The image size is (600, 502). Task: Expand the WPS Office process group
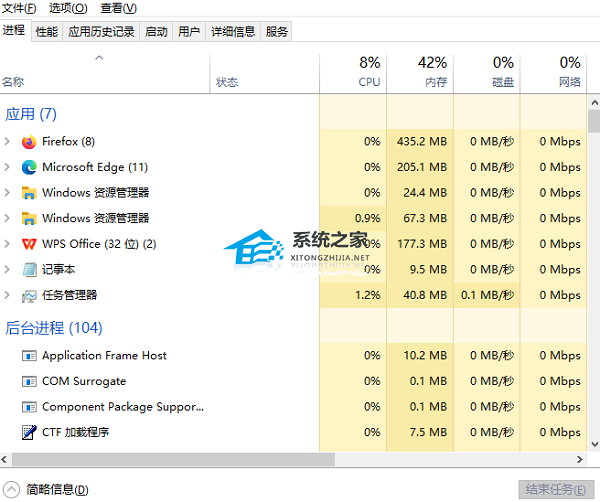click(7, 244)
